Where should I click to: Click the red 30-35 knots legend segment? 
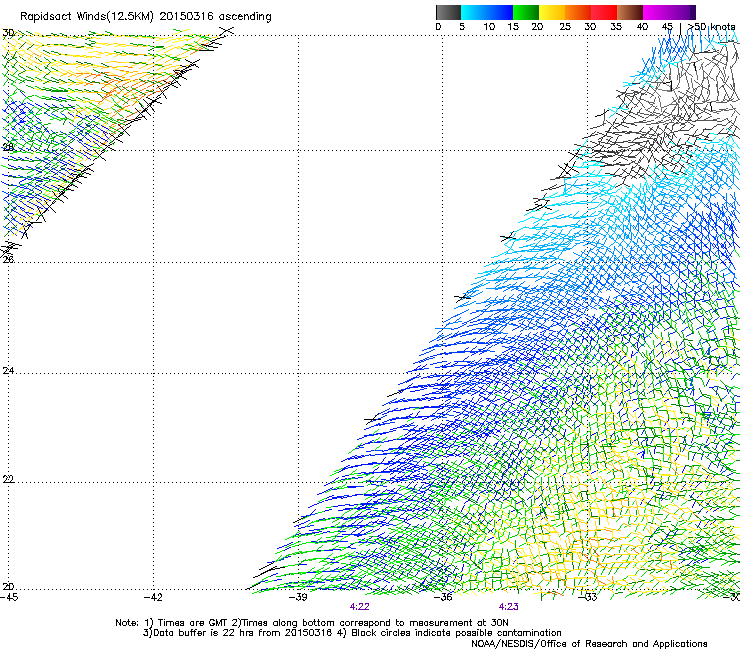tap(604, 12)
